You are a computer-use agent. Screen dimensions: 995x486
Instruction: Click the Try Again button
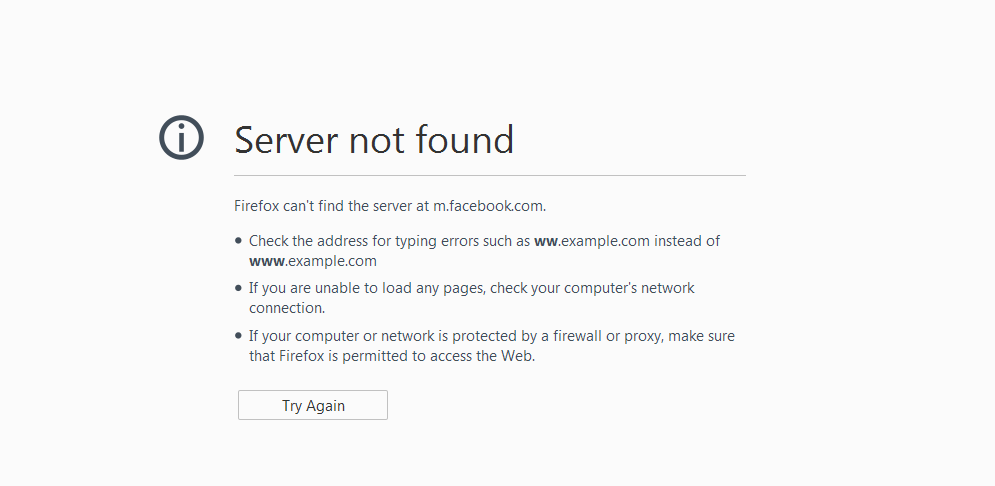tap(313, 405)
